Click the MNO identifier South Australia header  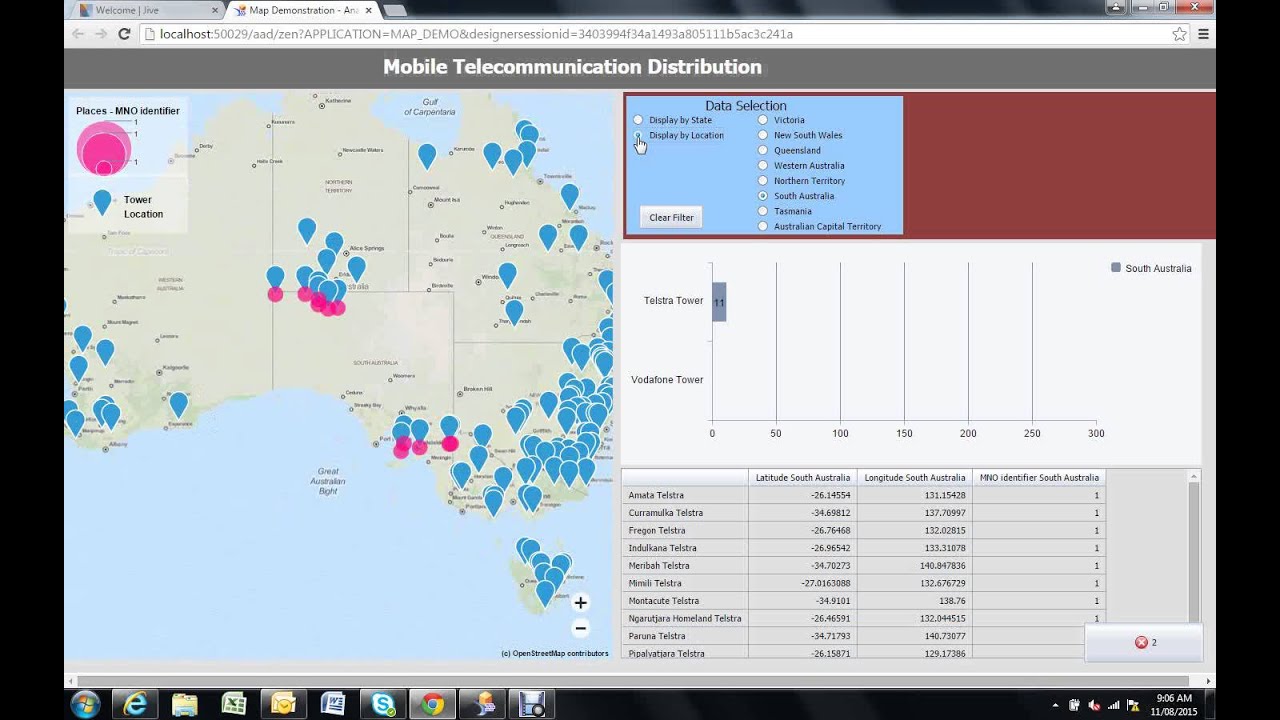point(1039,478)
